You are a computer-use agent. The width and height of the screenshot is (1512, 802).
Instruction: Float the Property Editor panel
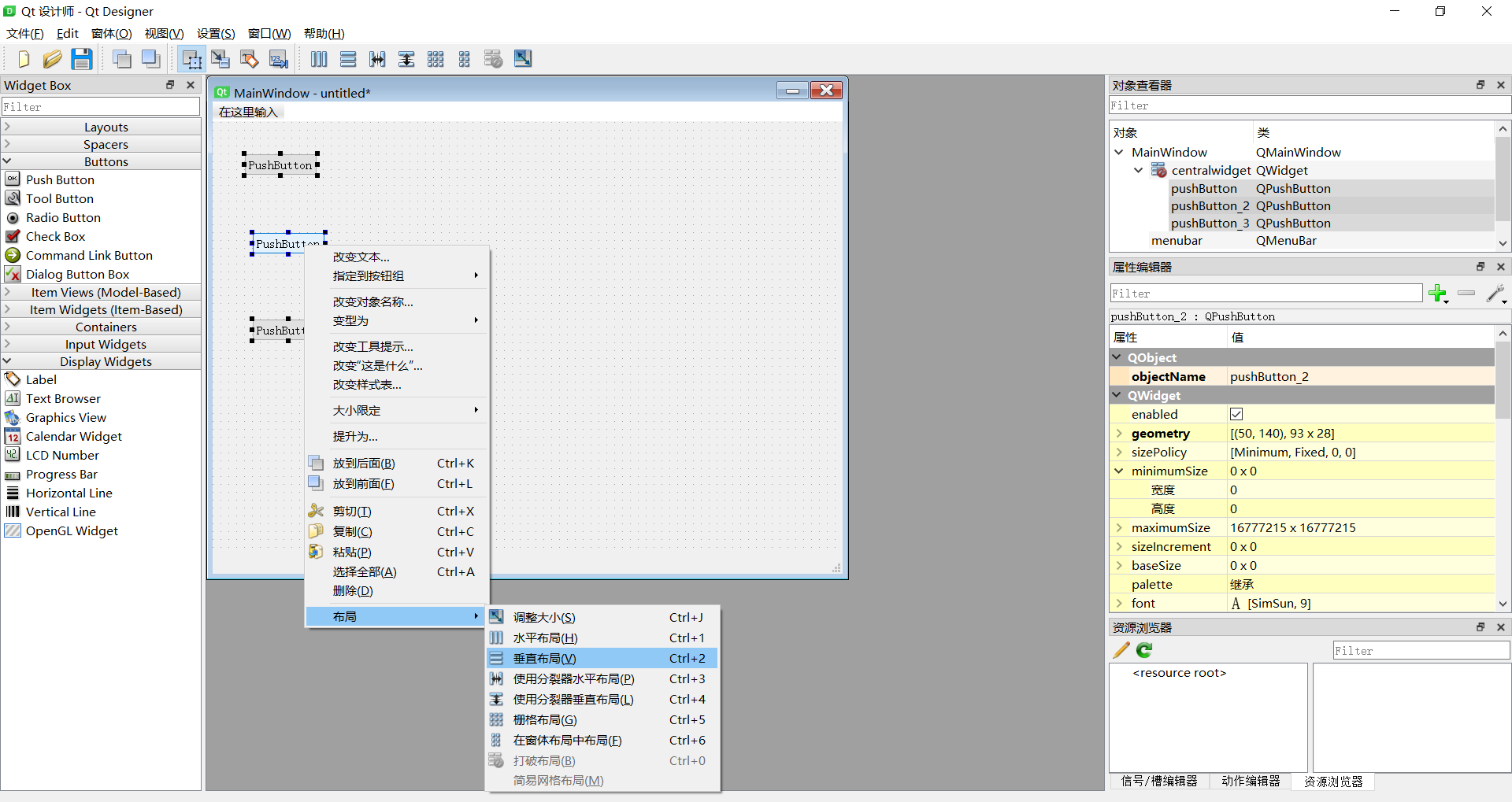pyautogui.click(x=1480, y=267)
